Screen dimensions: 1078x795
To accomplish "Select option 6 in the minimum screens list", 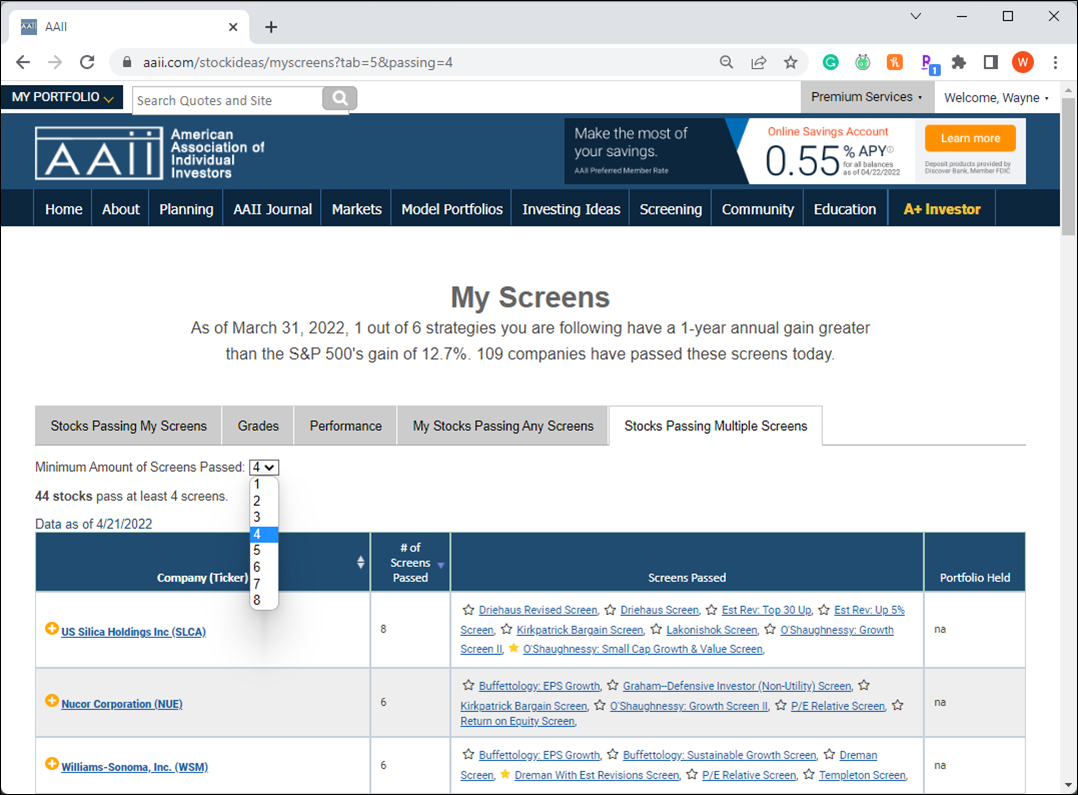I will (x=257, y=567).
